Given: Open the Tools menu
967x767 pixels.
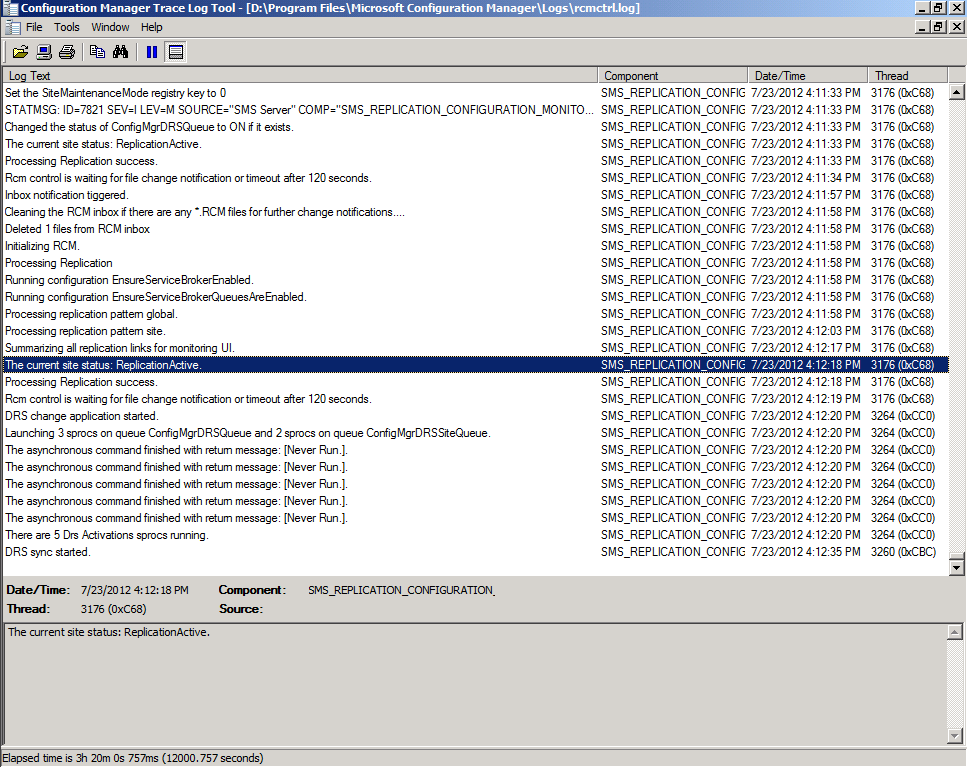Looking at the screenshot, I should click(x=67, y=27).
